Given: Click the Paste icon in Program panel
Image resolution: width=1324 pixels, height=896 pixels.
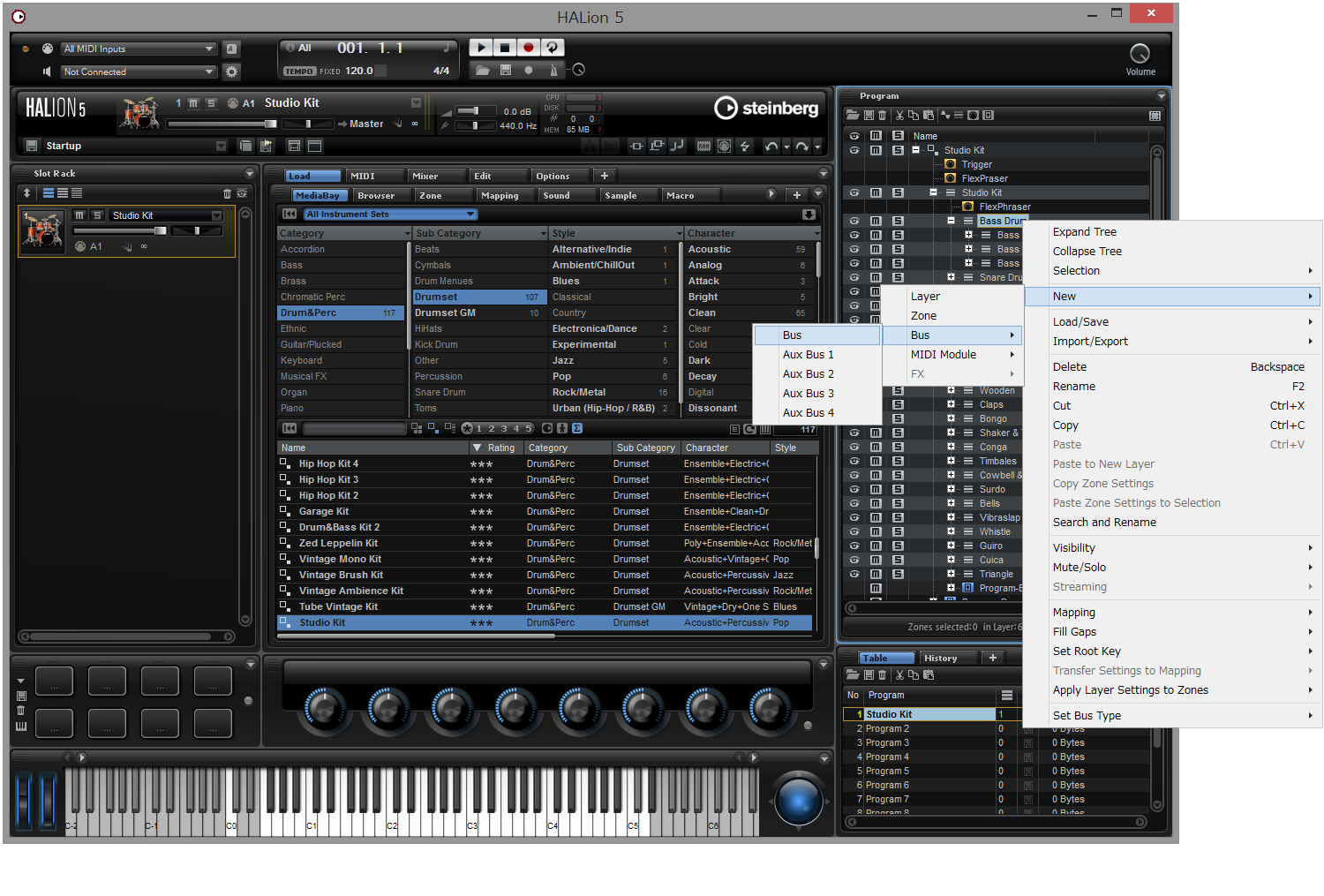Looking at the screenshot, I should point(928,116).
